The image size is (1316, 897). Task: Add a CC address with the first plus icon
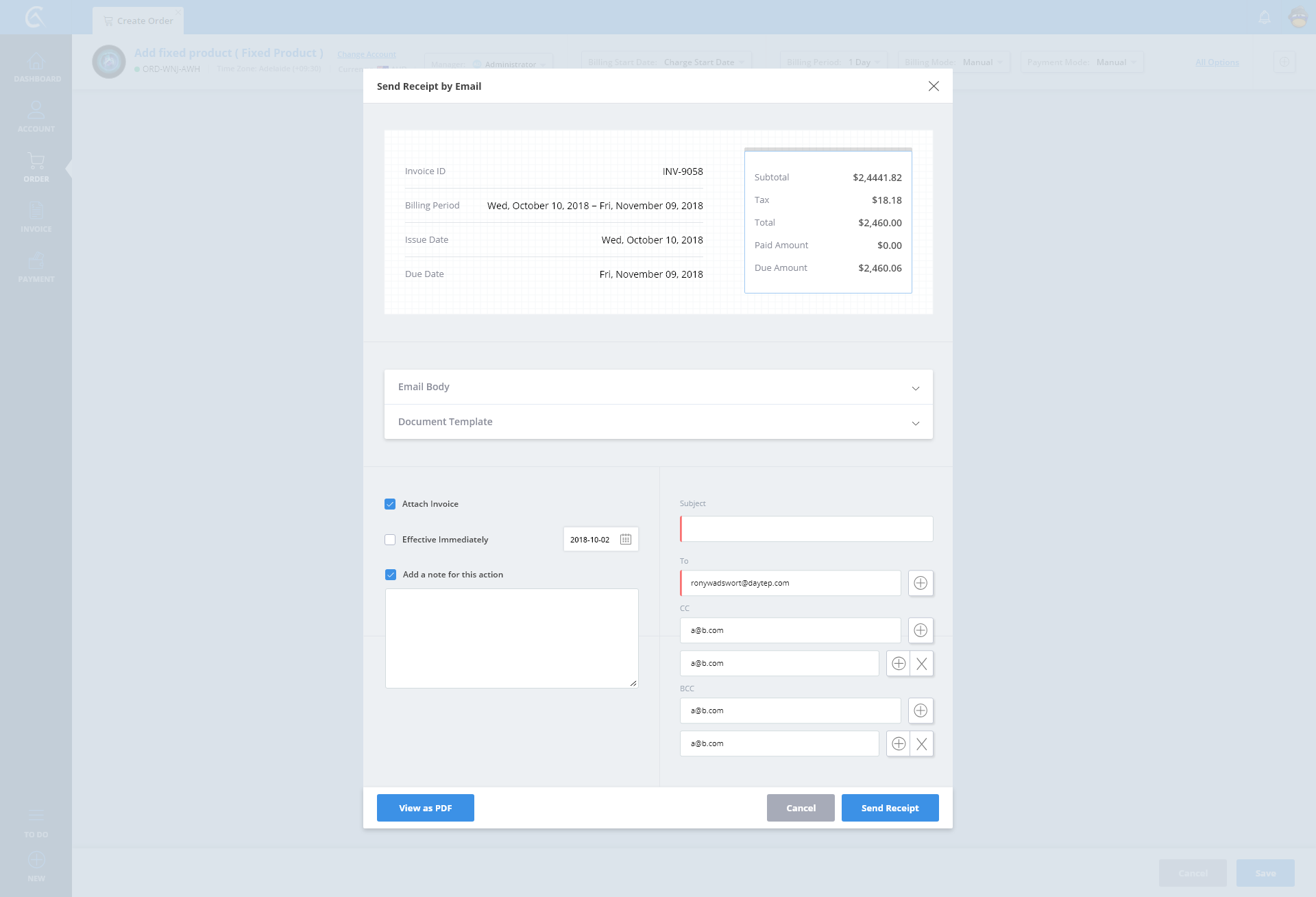921,630
